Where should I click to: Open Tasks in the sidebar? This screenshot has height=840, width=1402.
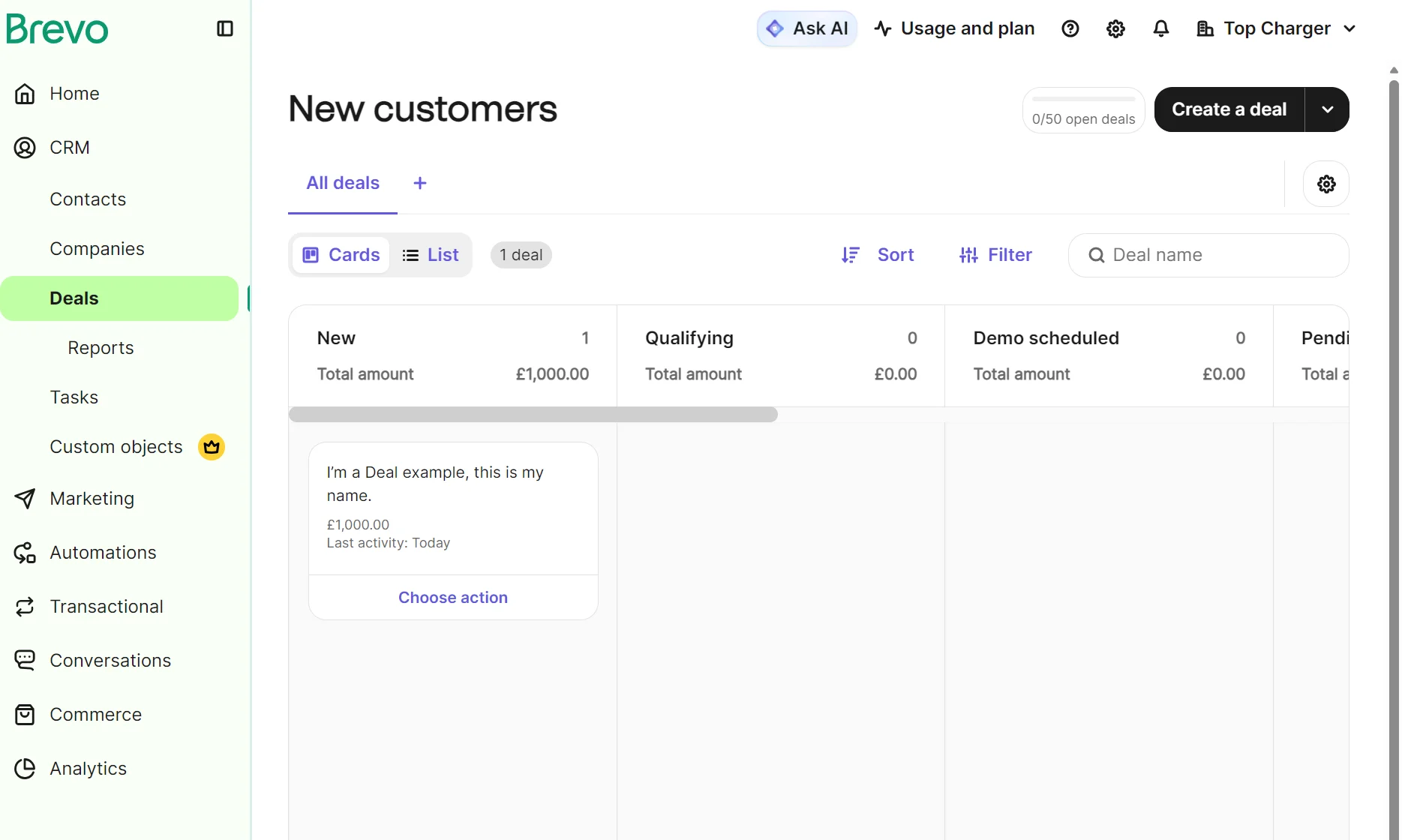click(x=74, y=397)
